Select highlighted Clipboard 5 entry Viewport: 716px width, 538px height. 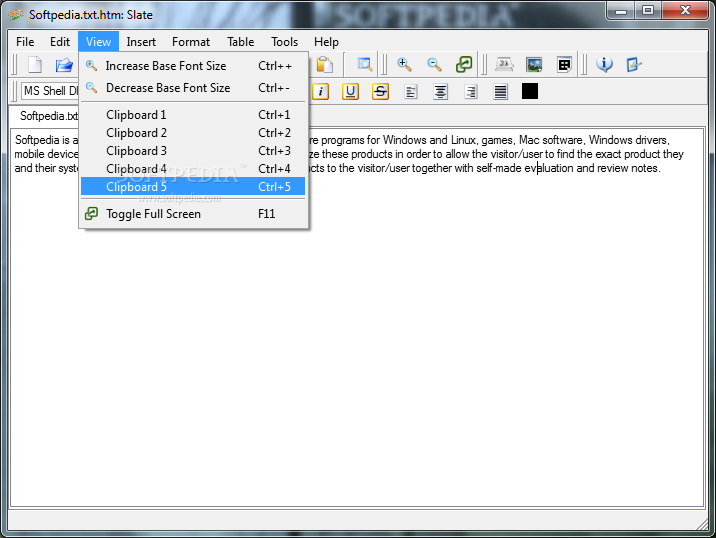click(193, 186)
